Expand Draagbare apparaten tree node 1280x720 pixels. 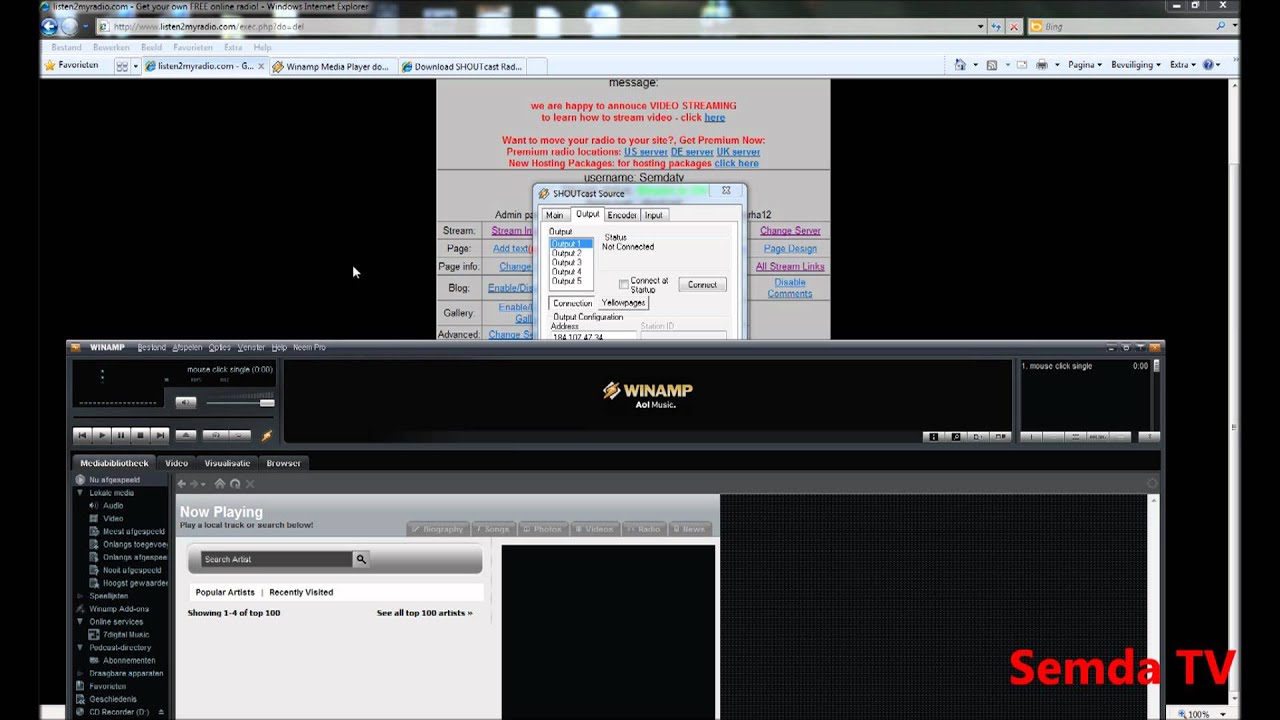click(x=80, y=674)
